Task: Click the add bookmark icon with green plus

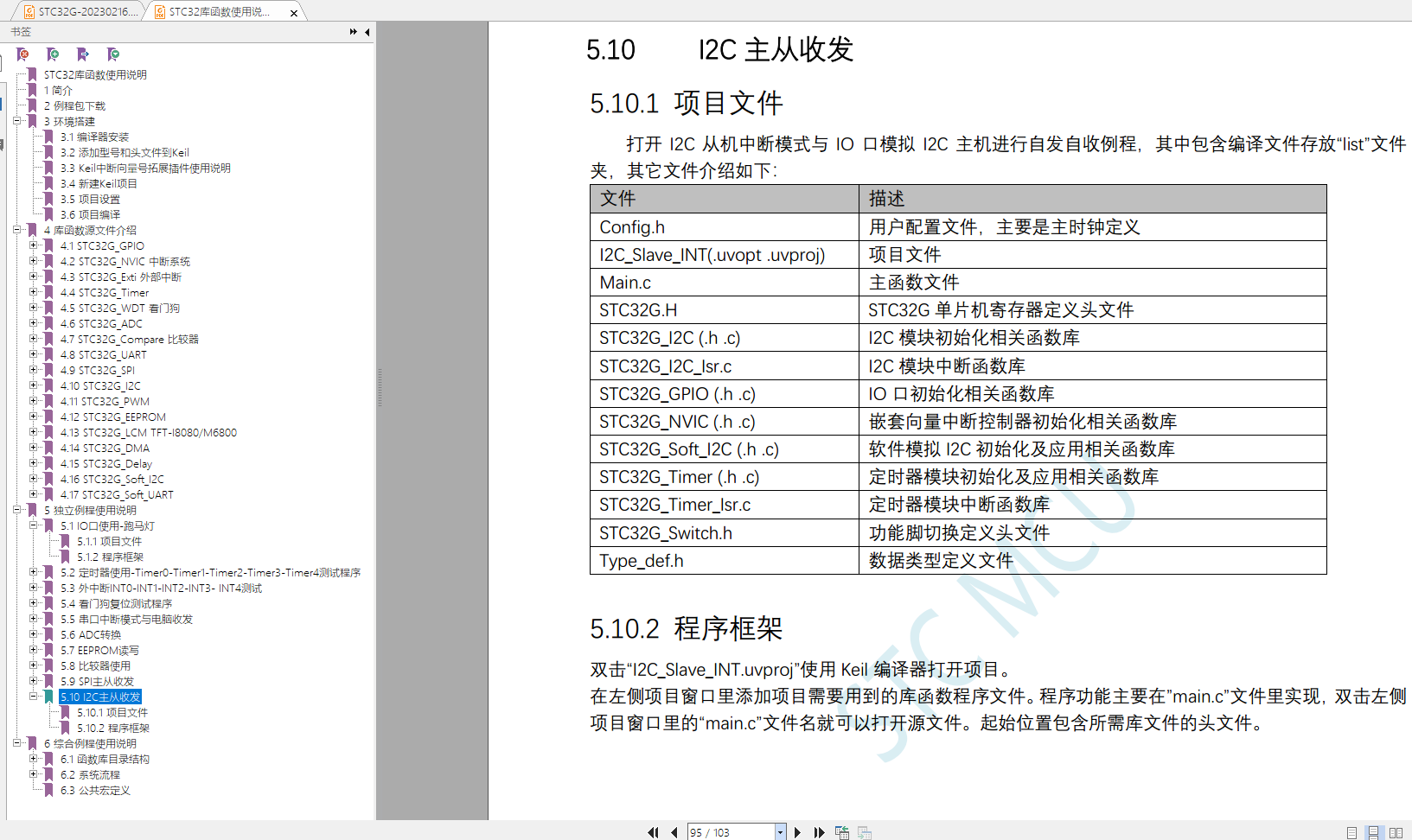Action: click(53, 54)
